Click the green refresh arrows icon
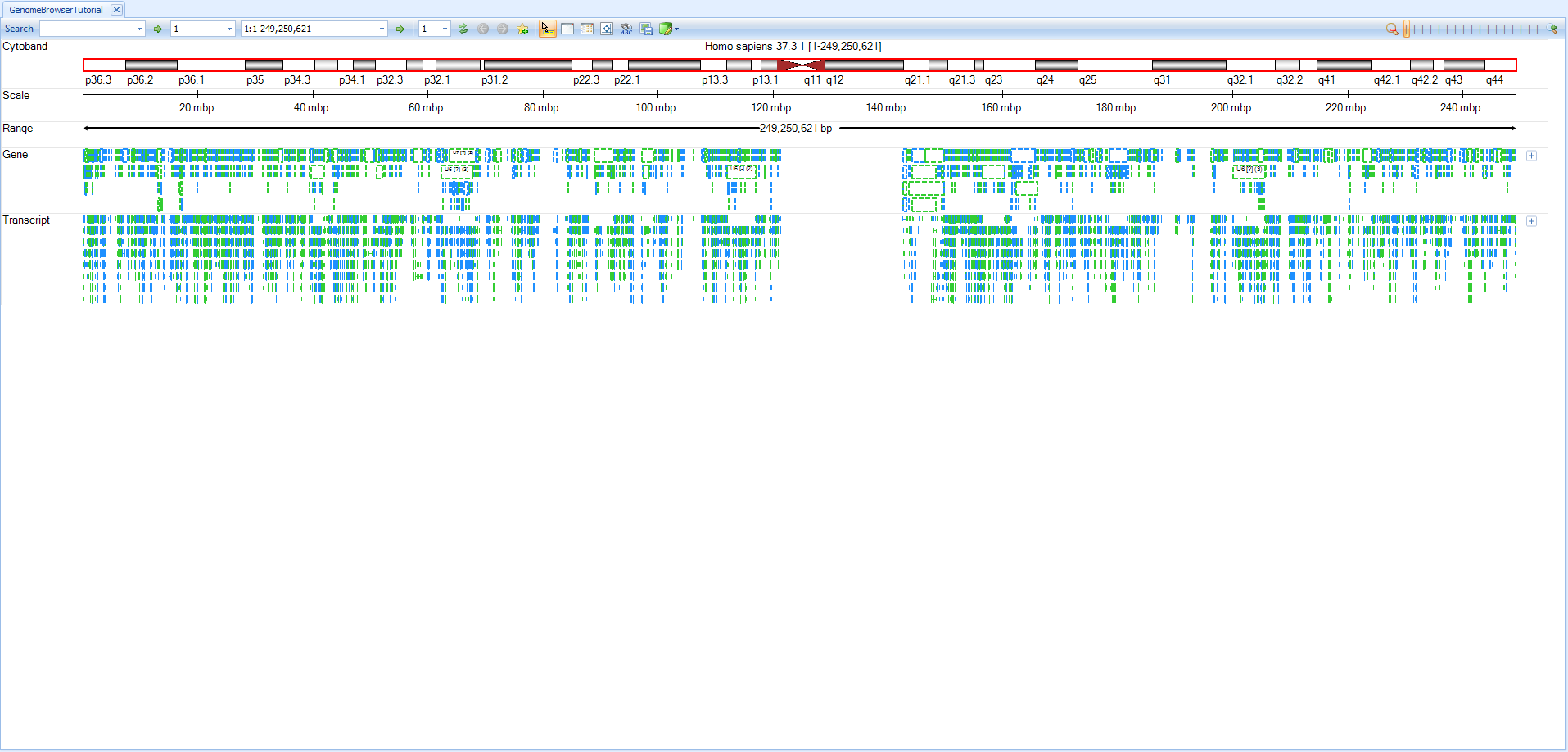This screenshot has height=752, width=1568. pos(463,29)
